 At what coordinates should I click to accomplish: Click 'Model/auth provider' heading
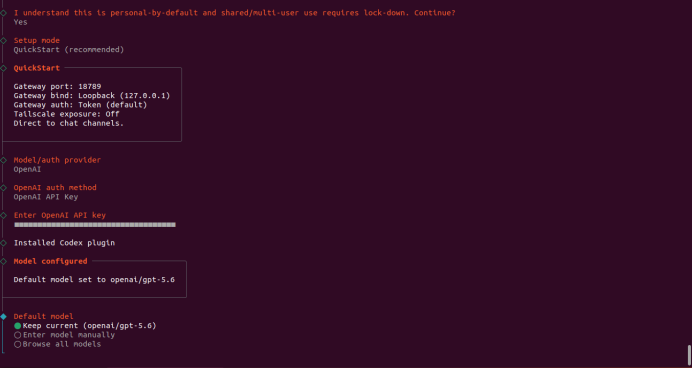tap(57, 160)
